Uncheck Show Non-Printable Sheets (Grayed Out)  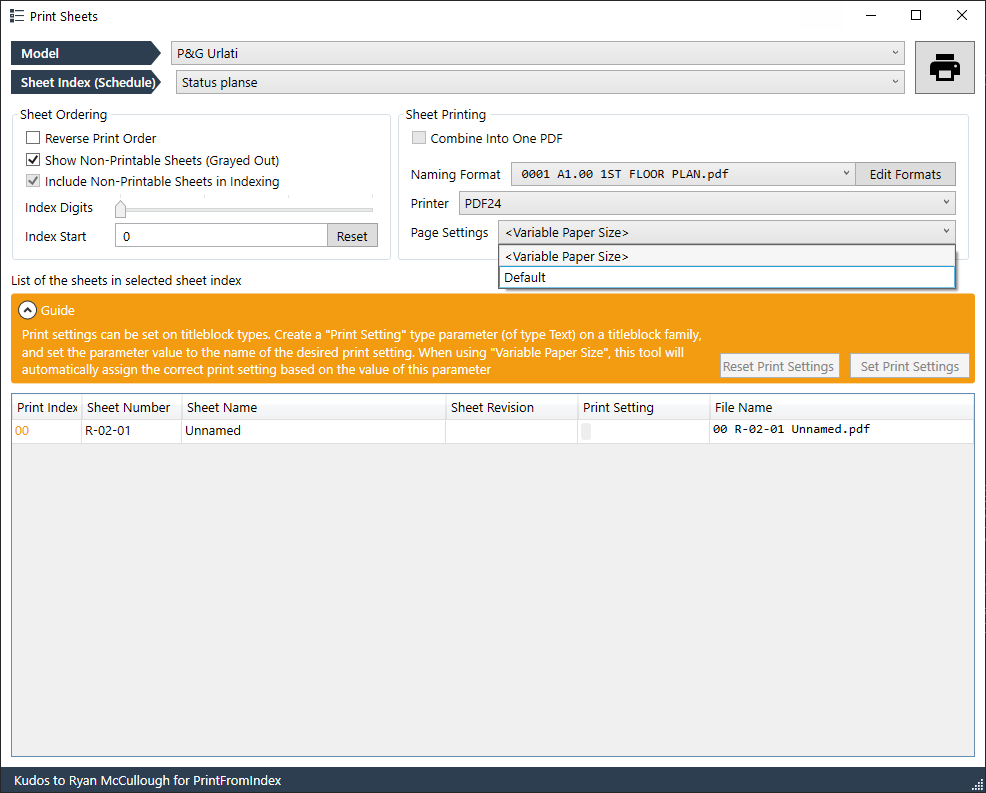tap(33, 160)
